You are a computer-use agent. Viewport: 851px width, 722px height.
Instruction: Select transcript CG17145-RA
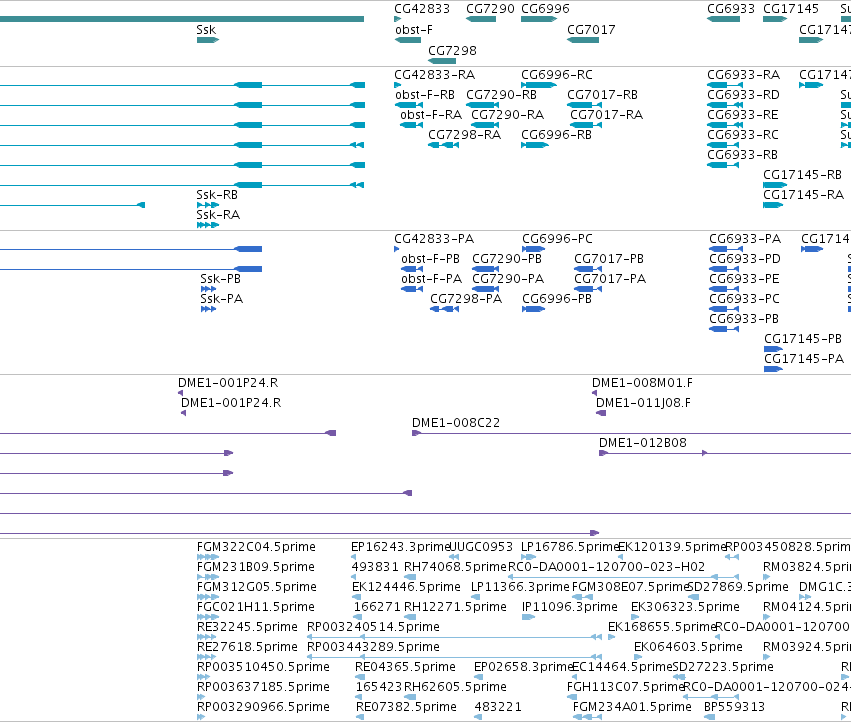pos(803,195)
